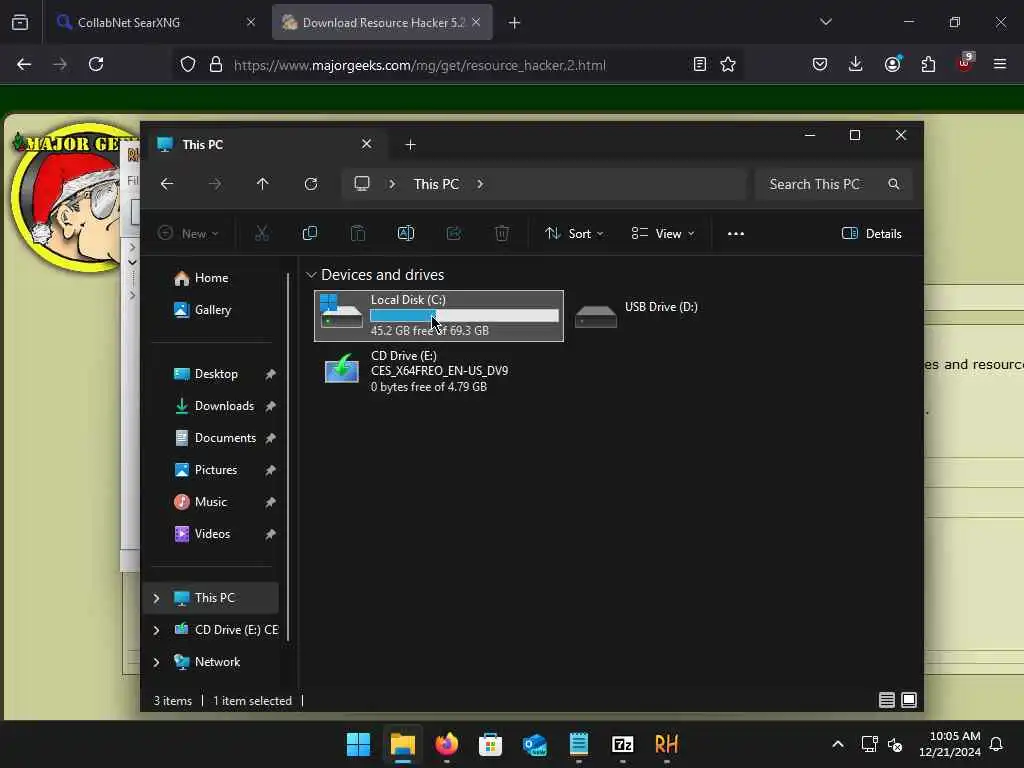Expand This PC in navigation pane
Screen dimensions: 1024x768
click(x=156, y=598)
